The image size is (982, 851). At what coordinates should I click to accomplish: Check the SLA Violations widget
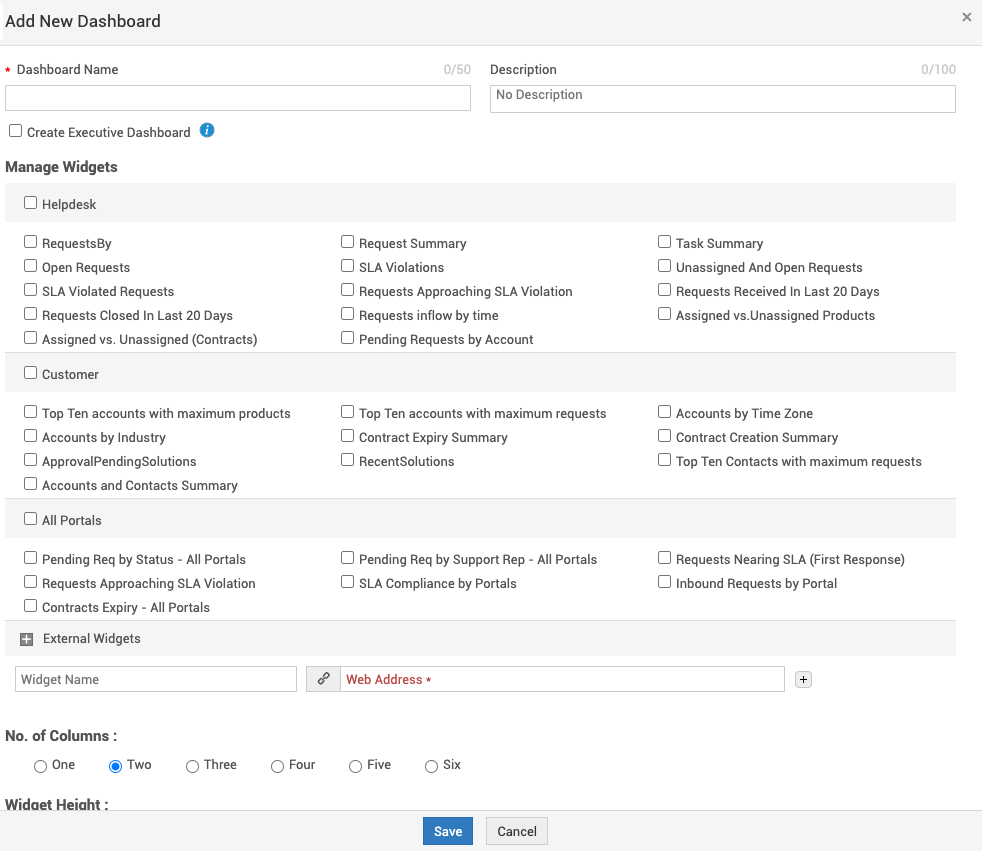348,266
